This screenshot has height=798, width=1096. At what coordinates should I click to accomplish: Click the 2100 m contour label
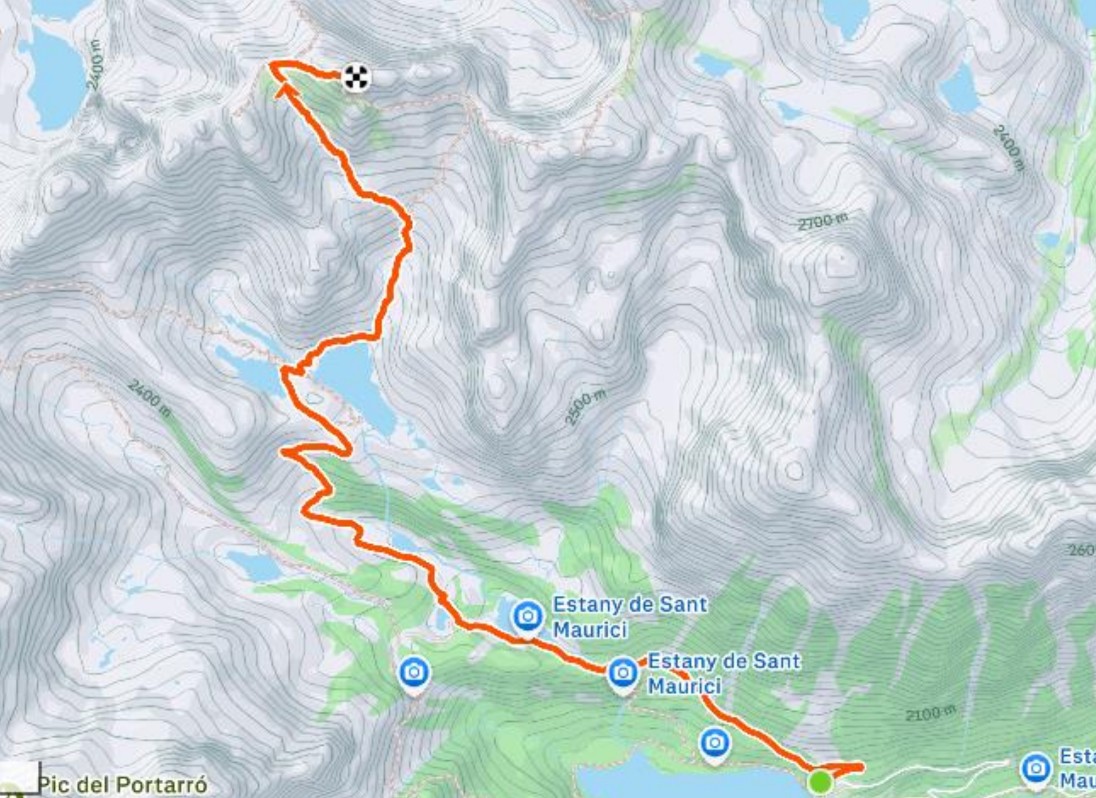[x=930, y=714]
